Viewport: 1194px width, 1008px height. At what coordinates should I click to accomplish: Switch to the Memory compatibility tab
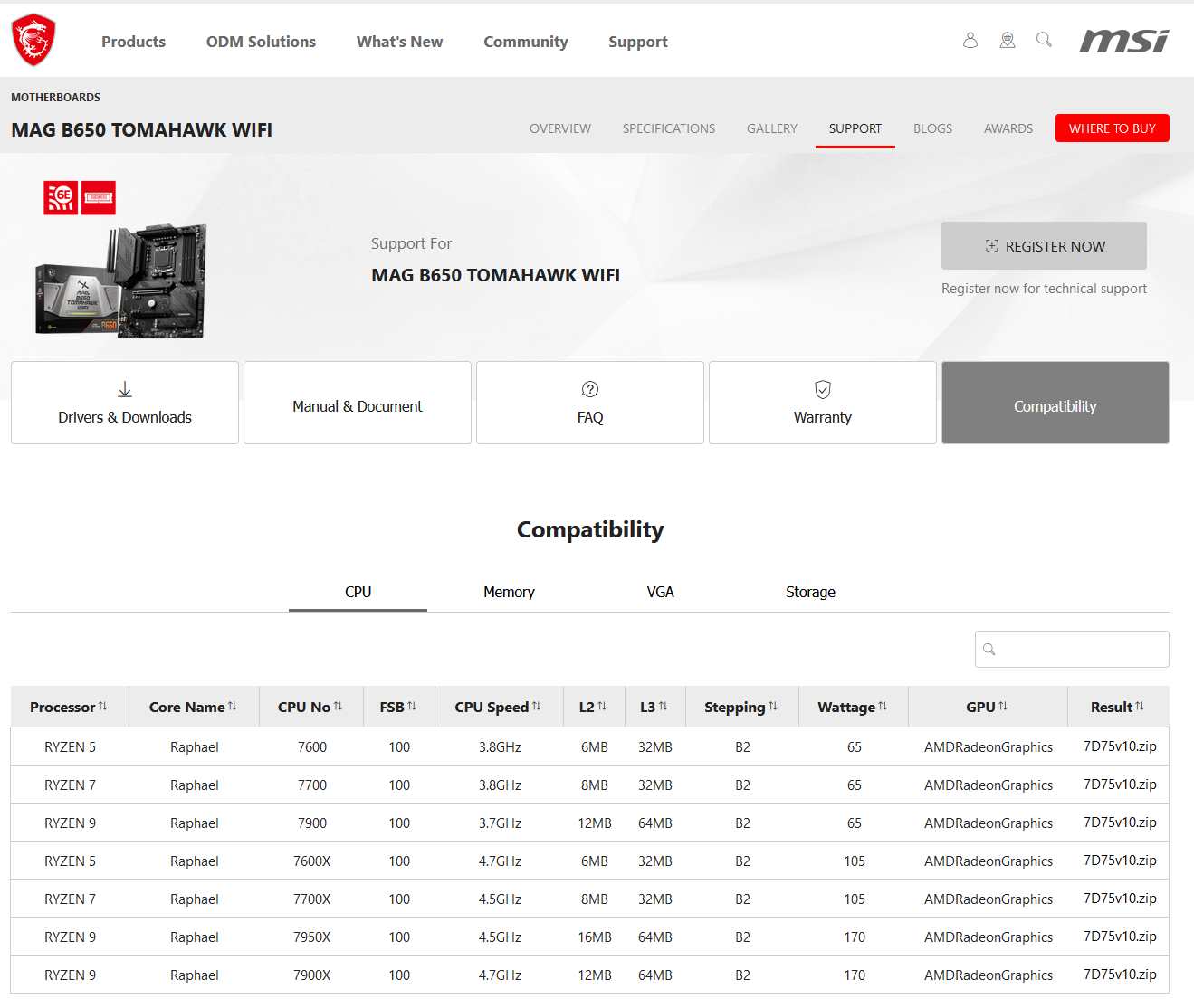coord(509,592)
